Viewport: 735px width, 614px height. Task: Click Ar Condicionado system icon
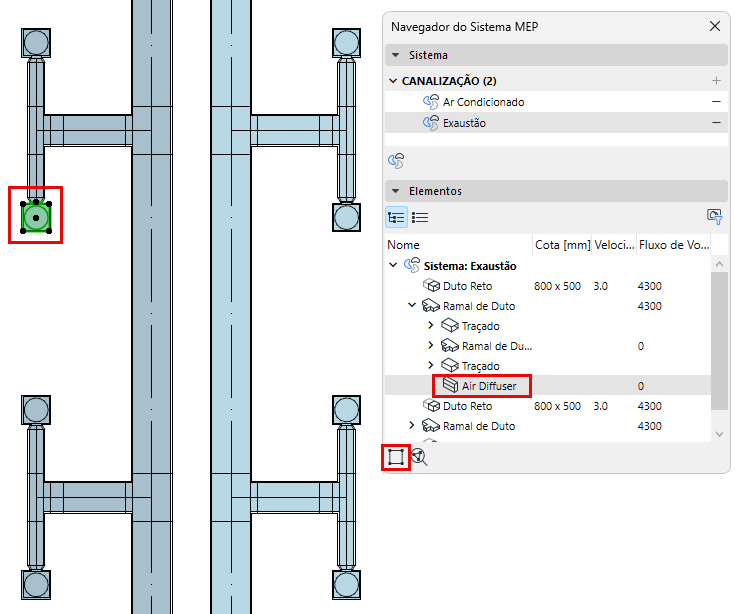[x=430, y=102]
